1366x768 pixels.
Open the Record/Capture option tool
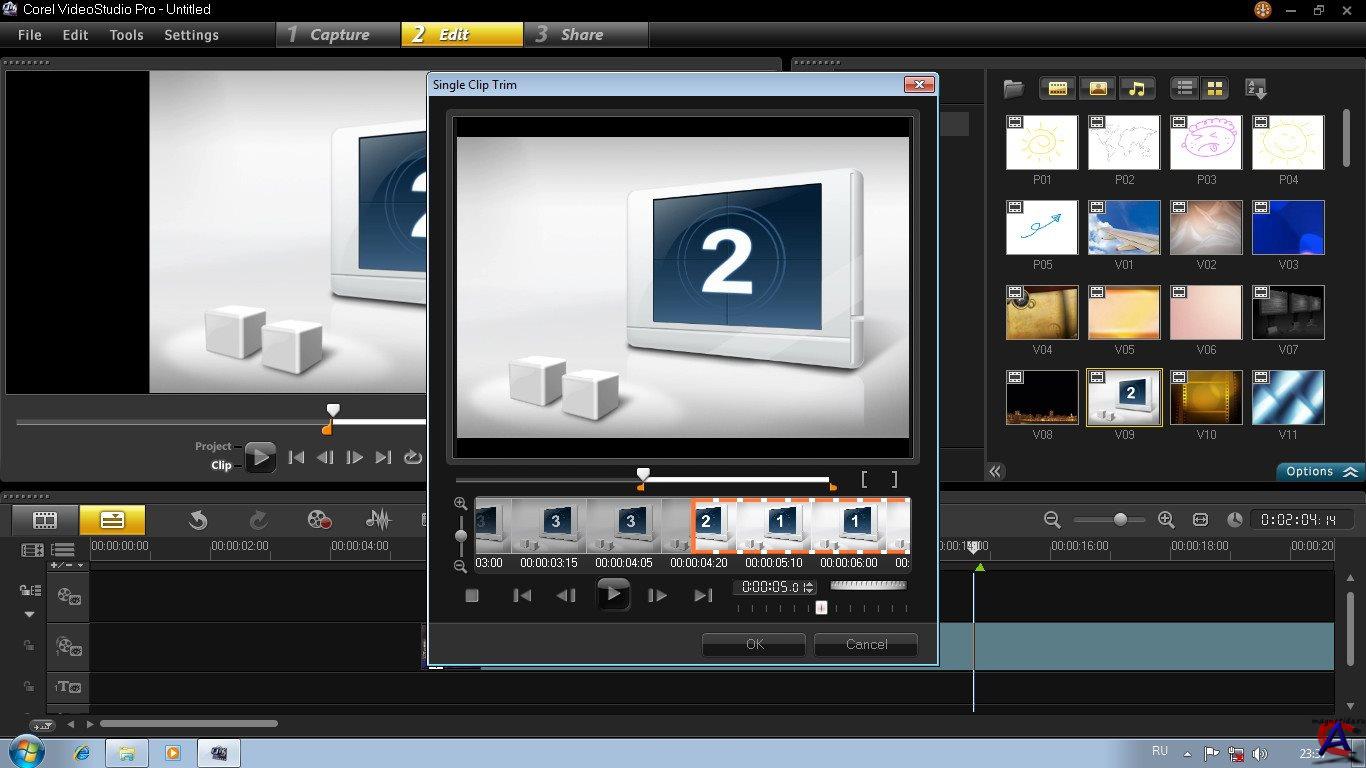click(x=319, y=520)
